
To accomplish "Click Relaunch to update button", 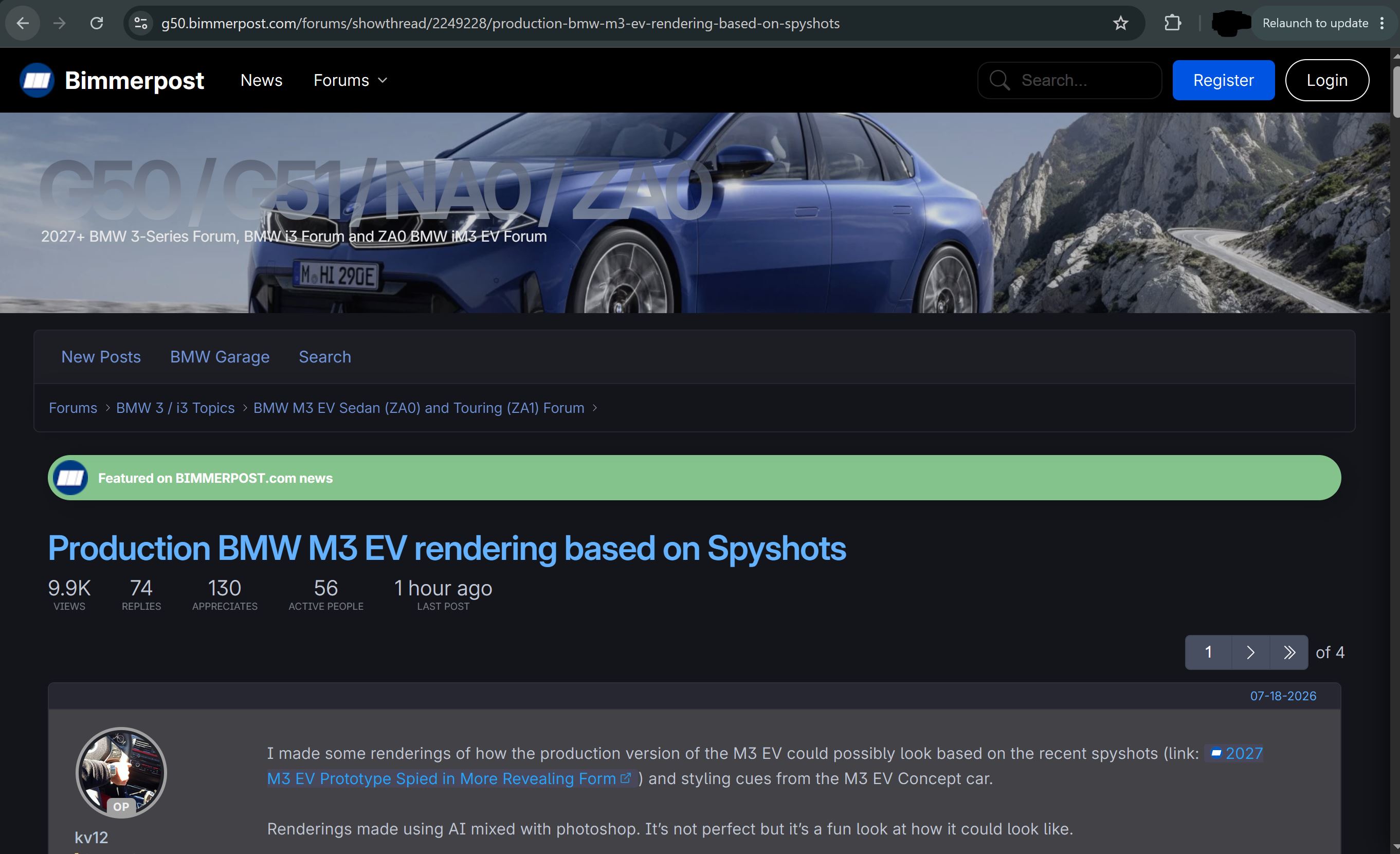I will pos(1315,23).
